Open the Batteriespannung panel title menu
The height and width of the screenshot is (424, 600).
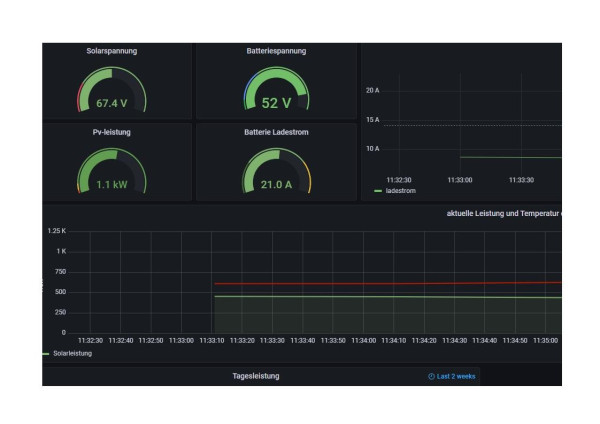point(275,51)
